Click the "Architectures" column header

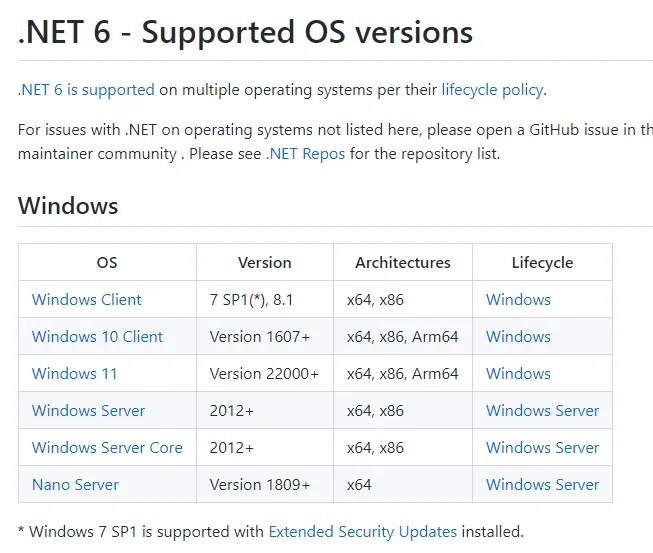tap(403, 262)
